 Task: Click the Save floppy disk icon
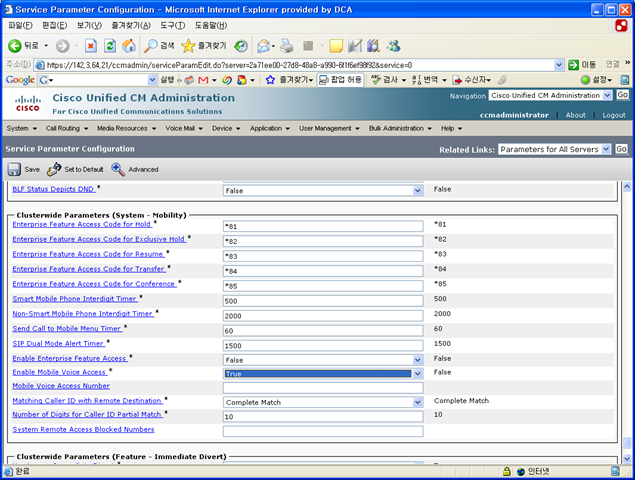14,169
